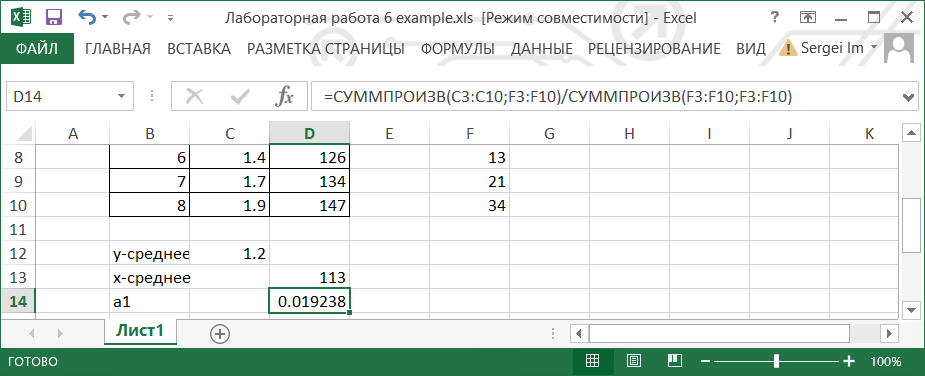
Task: Go to next sheet tab arrow
Action: (x=60, y=334)
